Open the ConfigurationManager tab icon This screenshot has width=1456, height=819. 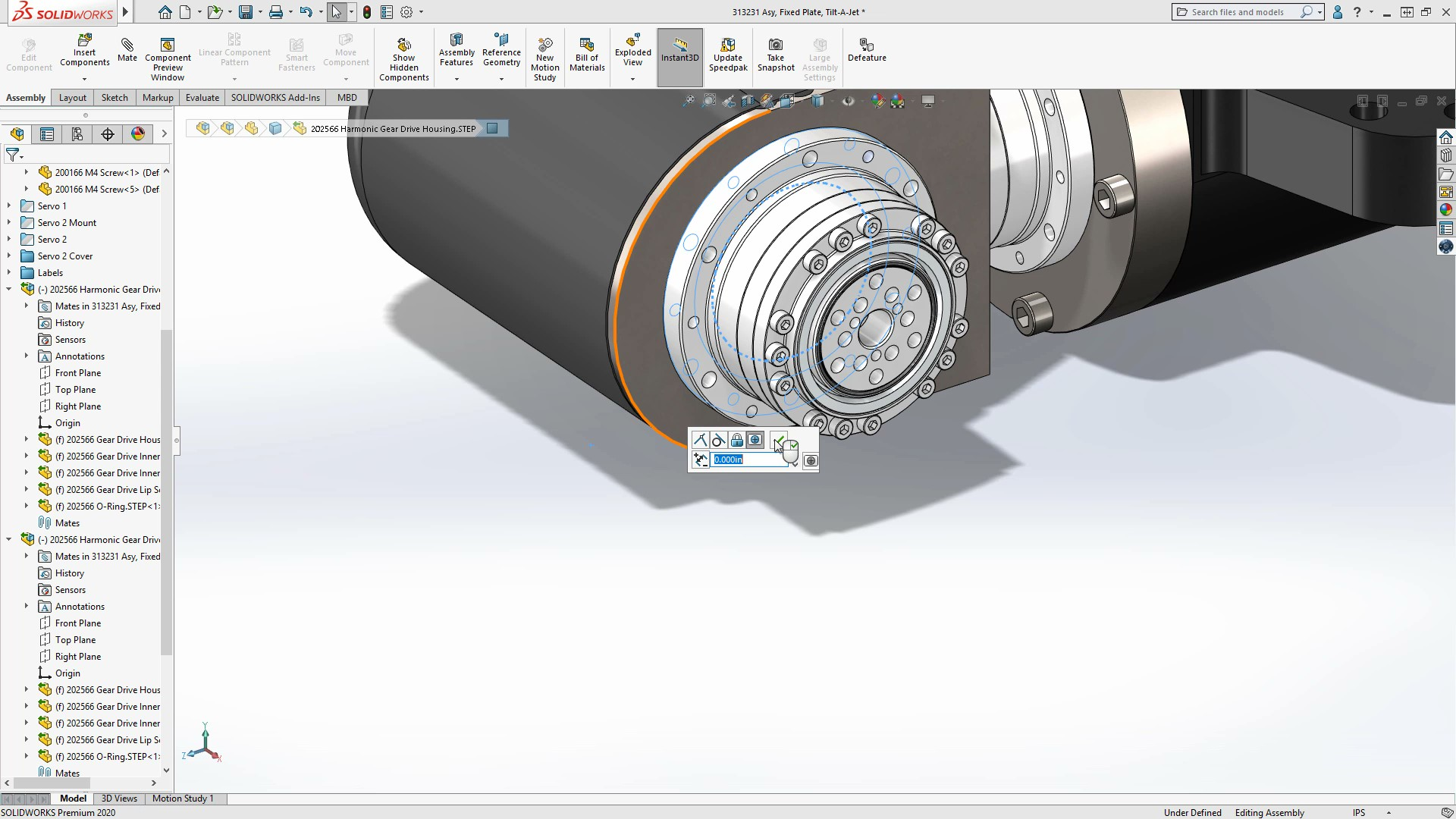(77, 134)
